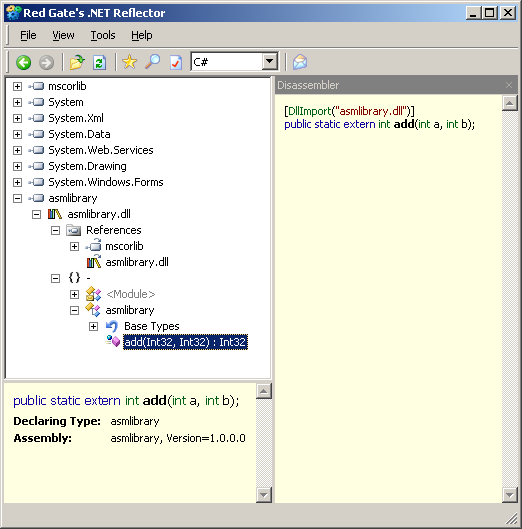Expand the System.Web.Services node
522x529 pixels.
click(x=17, y=150)
